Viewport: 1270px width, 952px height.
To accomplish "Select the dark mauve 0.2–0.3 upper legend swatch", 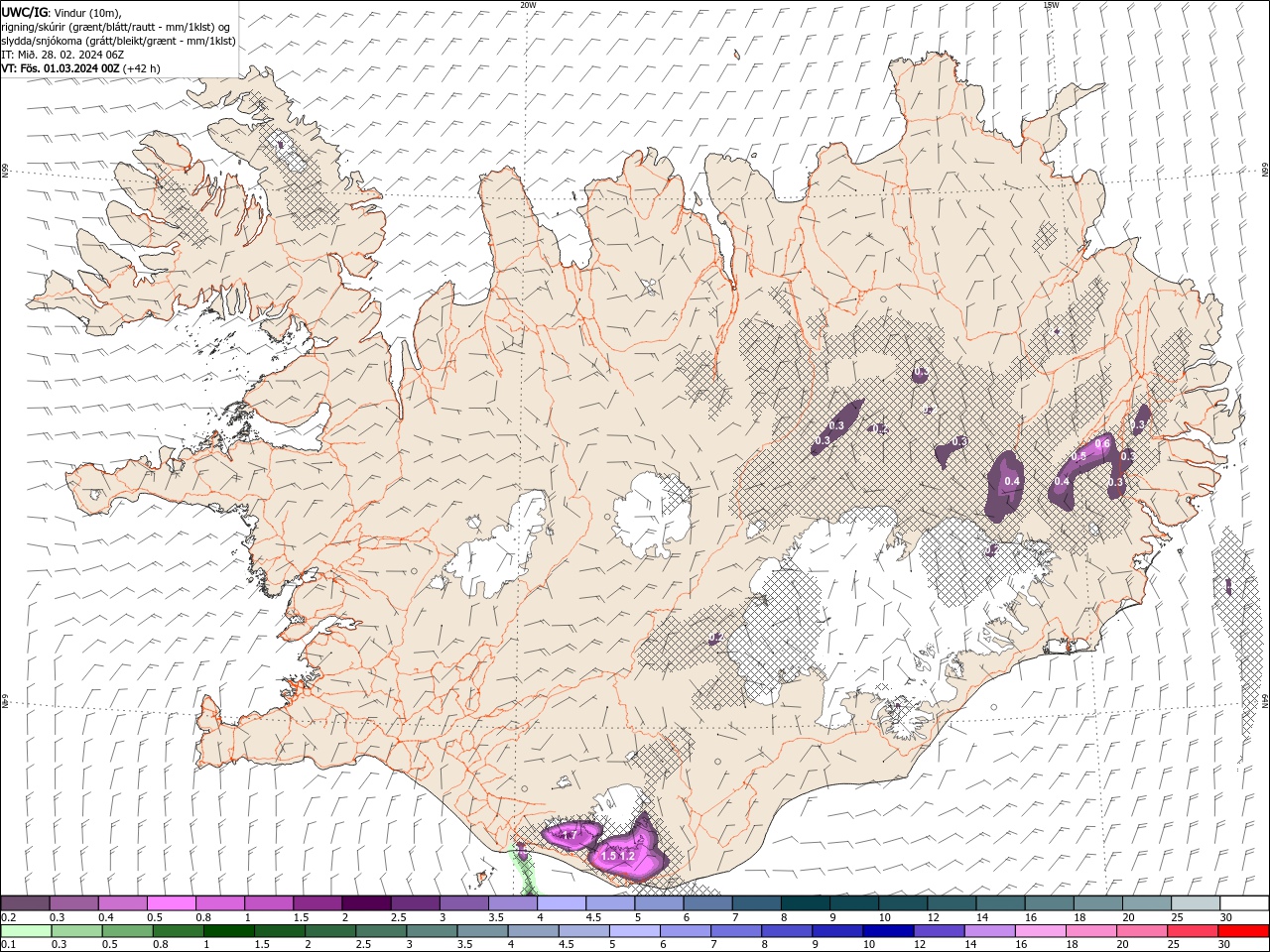I will tap(26, 903).
